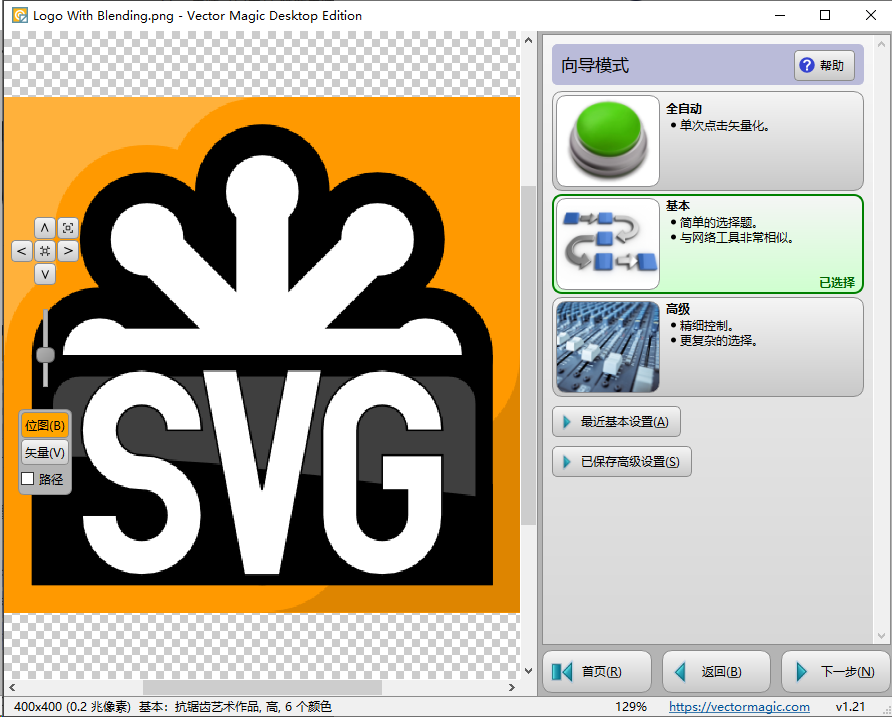The image size is (892, 717).
Task: Click the image horizontal scrollbar thumb
Action: (x=262, y=687)
